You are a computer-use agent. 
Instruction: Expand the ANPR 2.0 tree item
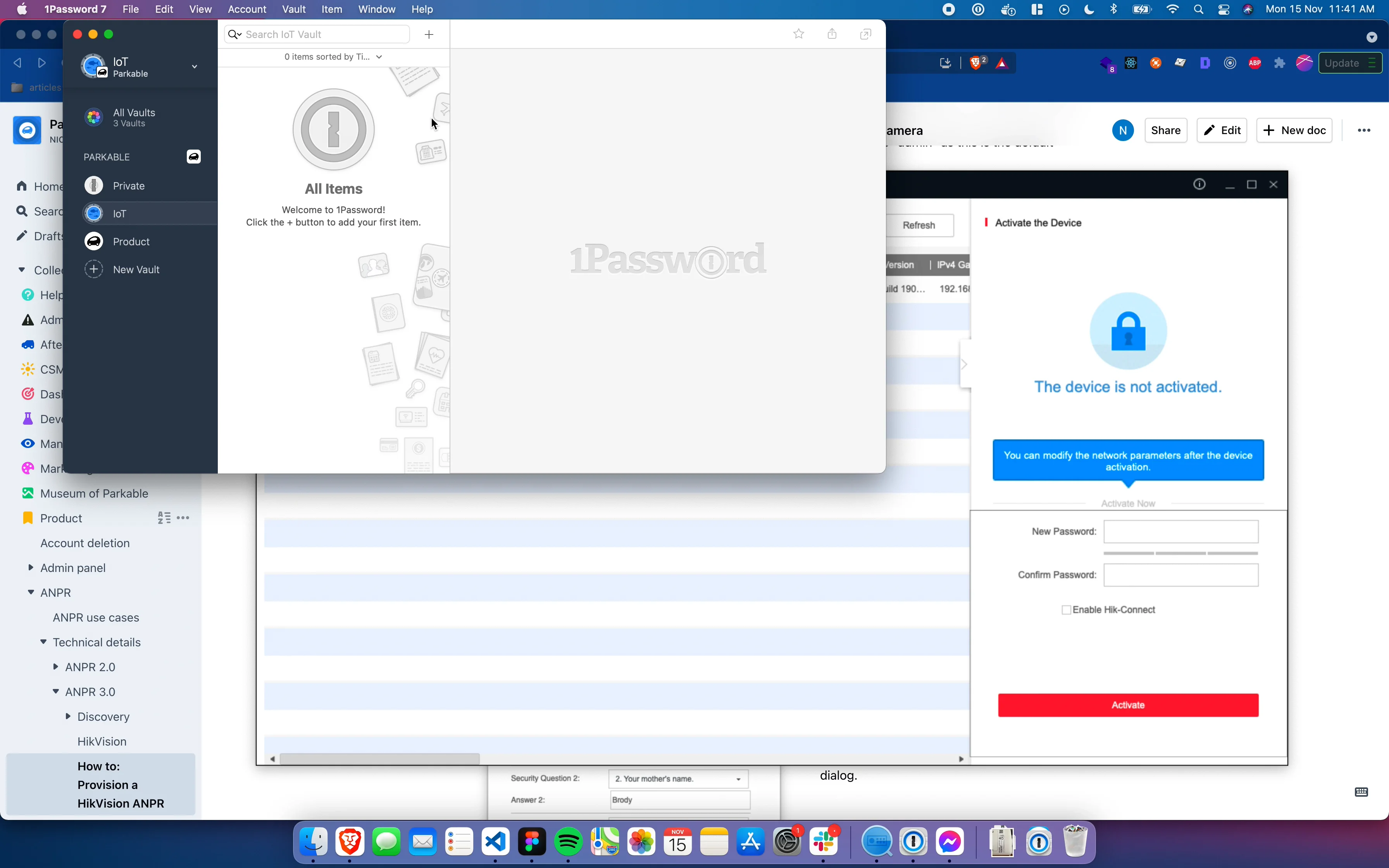click(56, 666)
